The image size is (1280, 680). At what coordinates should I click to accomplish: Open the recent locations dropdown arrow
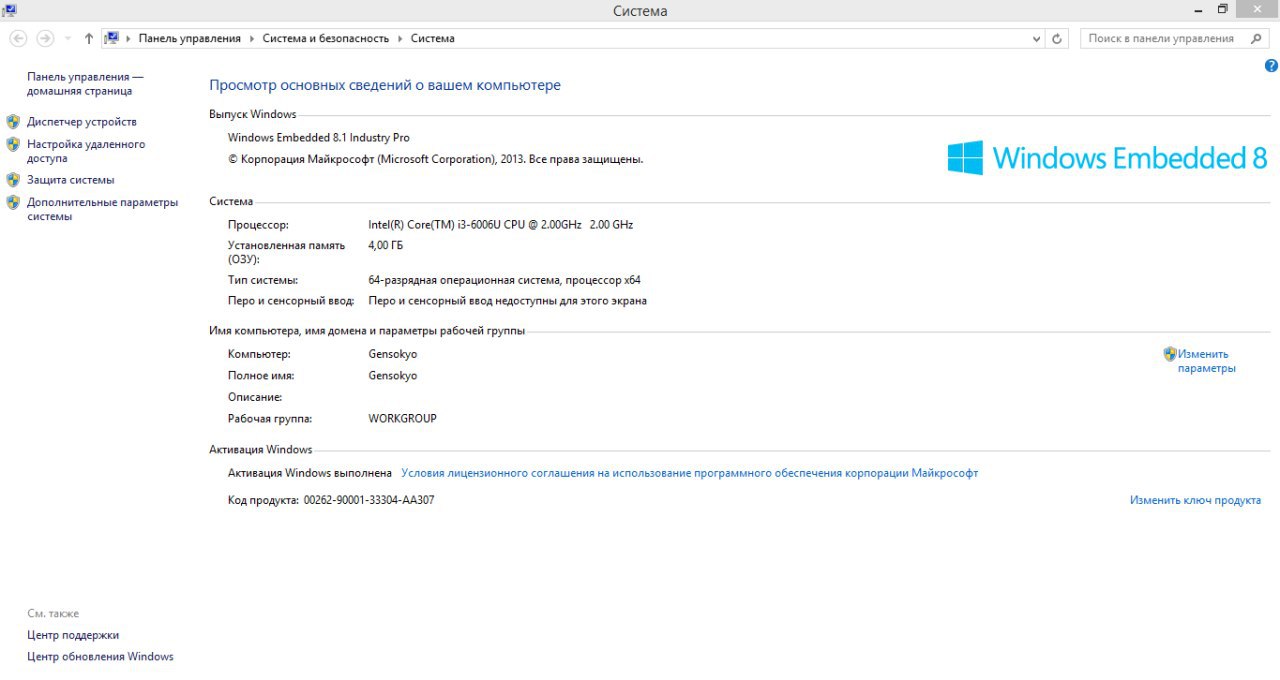(x=68, y=38)
